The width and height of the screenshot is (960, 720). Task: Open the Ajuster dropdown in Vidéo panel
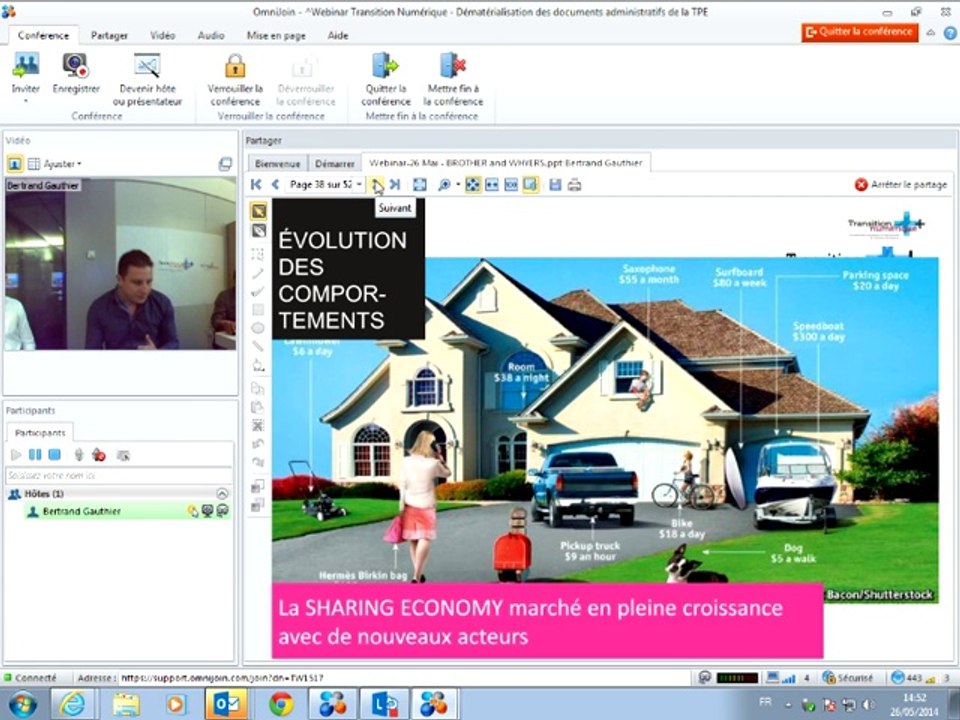click(62, 163)
